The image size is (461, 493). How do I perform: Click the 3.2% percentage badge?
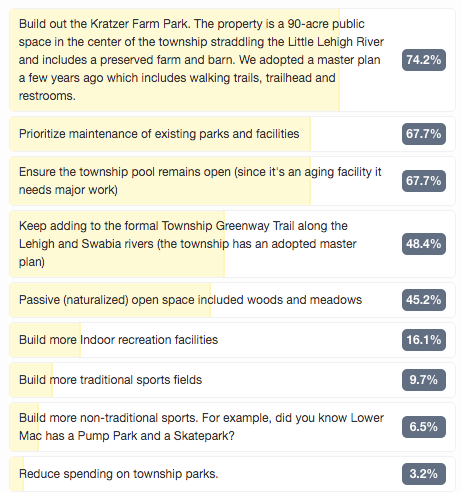point(424,474)
